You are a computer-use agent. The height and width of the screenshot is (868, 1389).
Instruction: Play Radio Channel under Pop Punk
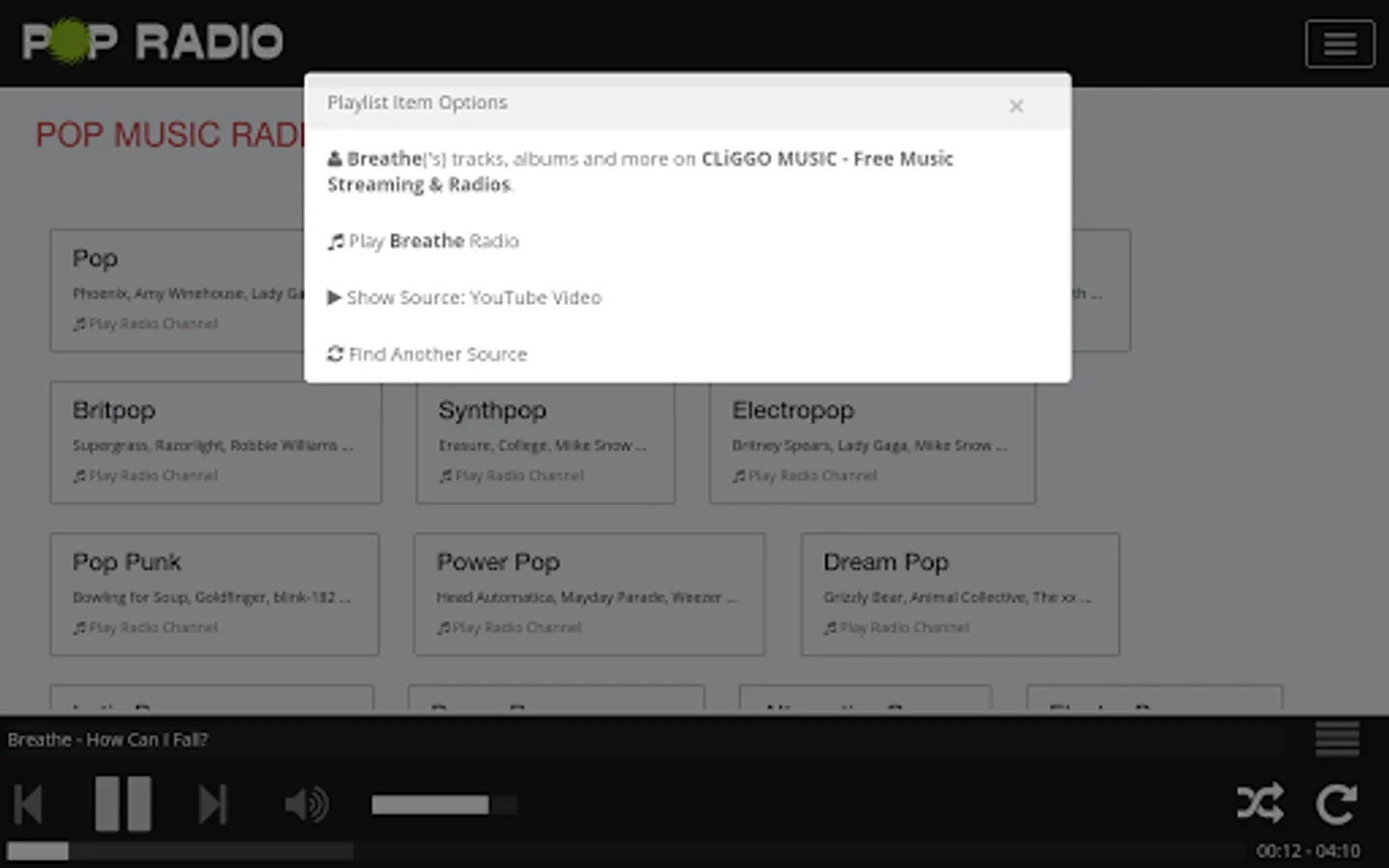point(146,628)
